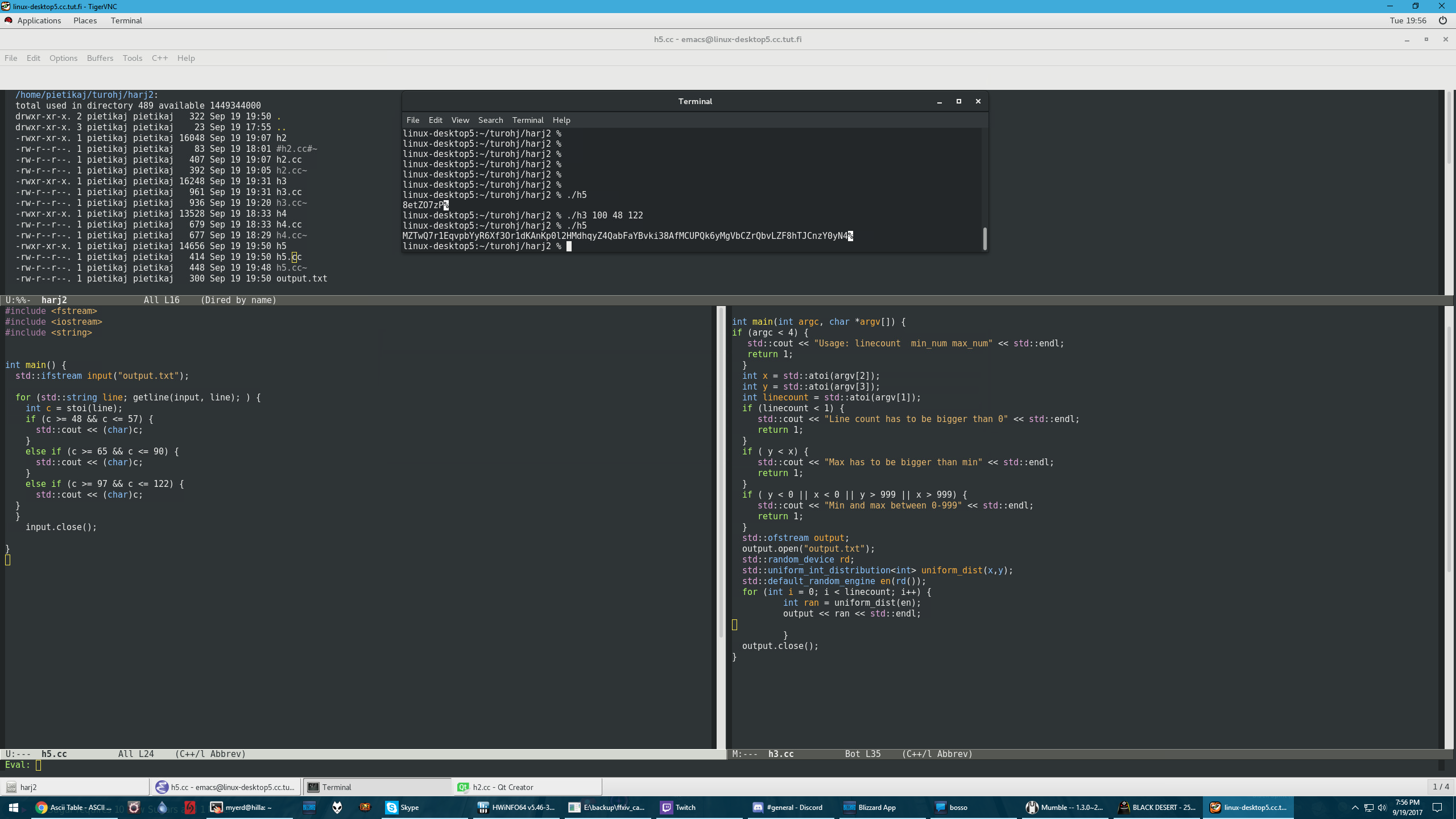The height and width of the screenshot is (819, 1456).
Task: Click the 1/4 workspace switcher indicator
Action: [x=1441, y=787]
